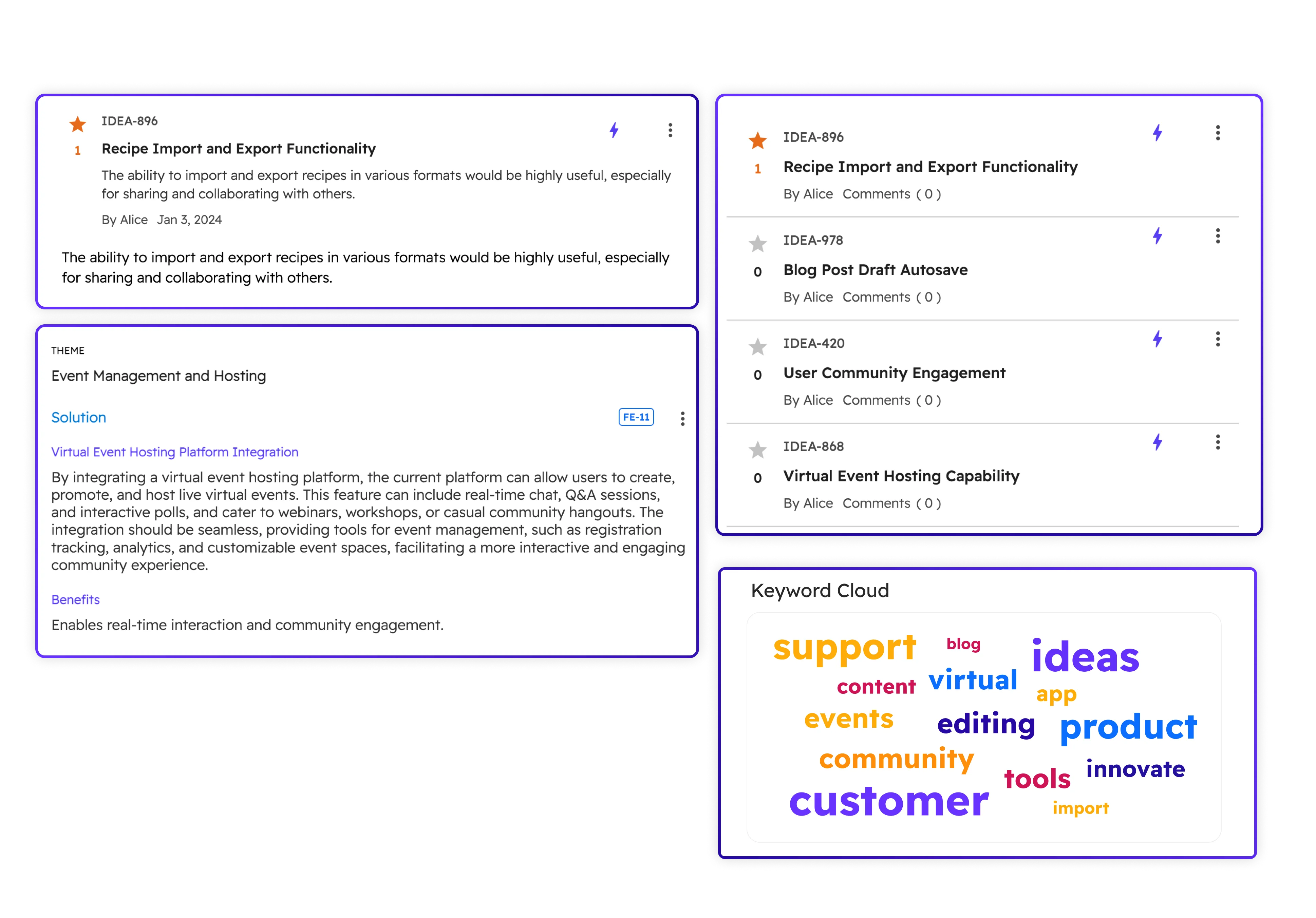
Task: Open Comments on the Blog Post Draft Autosave row
Action: coord(892,297)
